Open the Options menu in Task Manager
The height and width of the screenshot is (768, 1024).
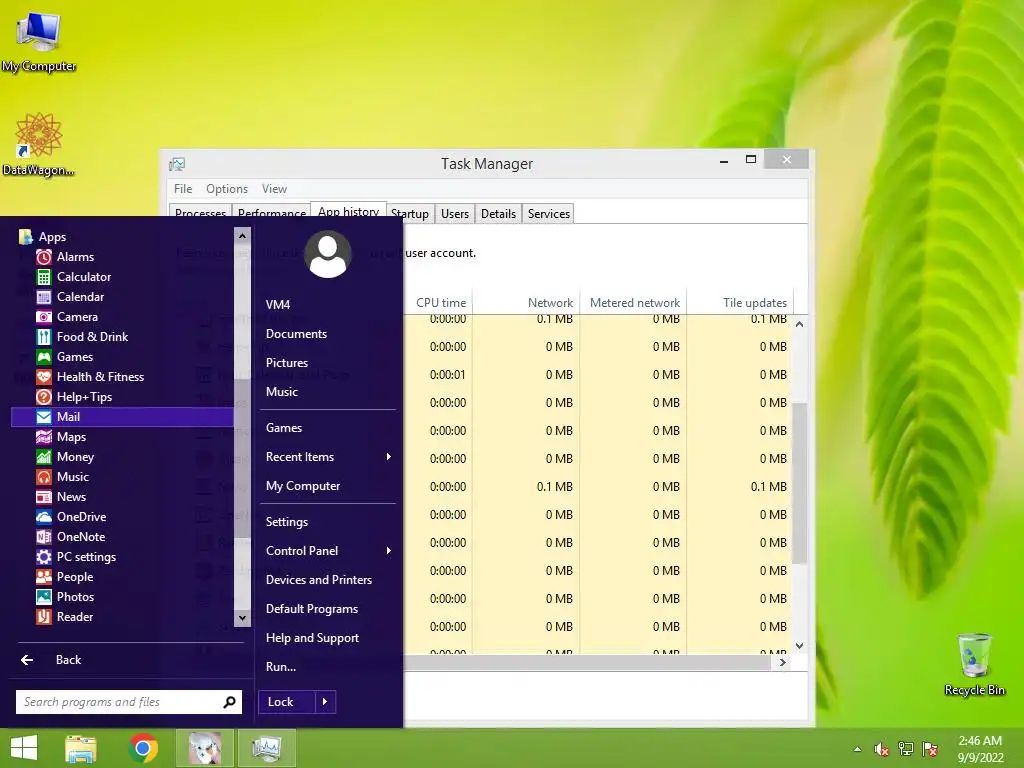(227, 189)
